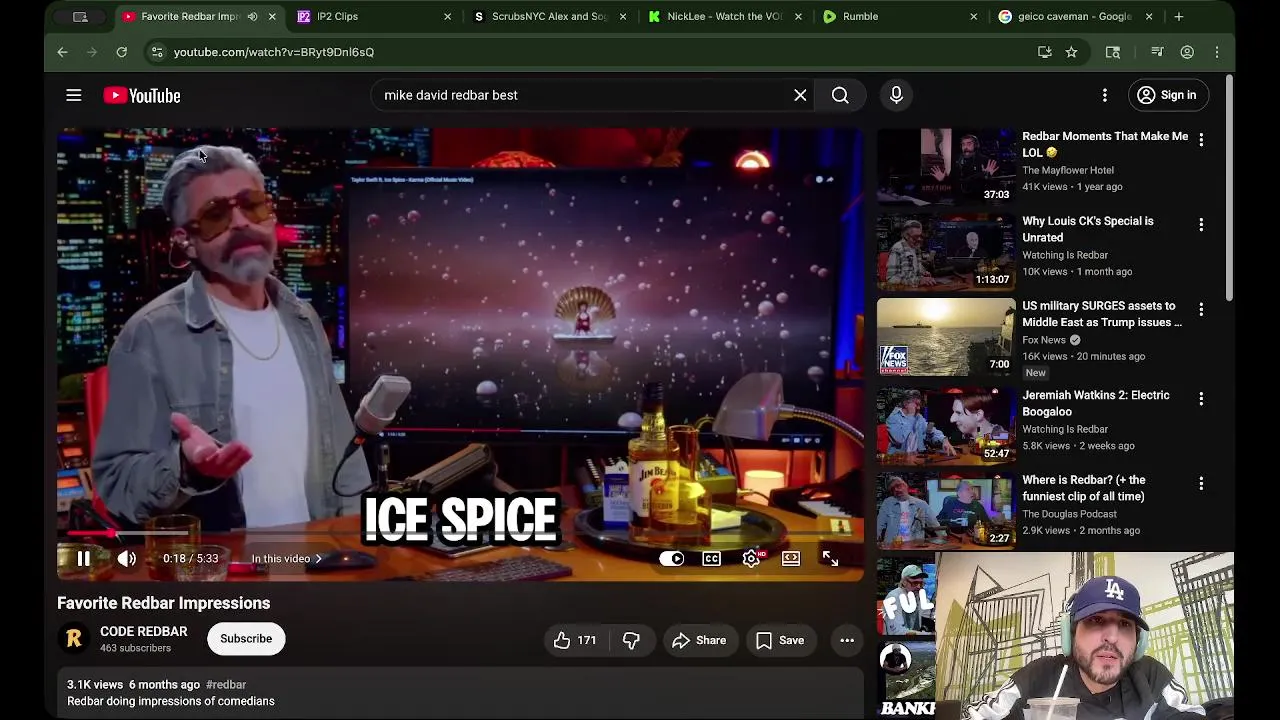Expand In this video chapters
The image size is (1280, 720).
287,559
